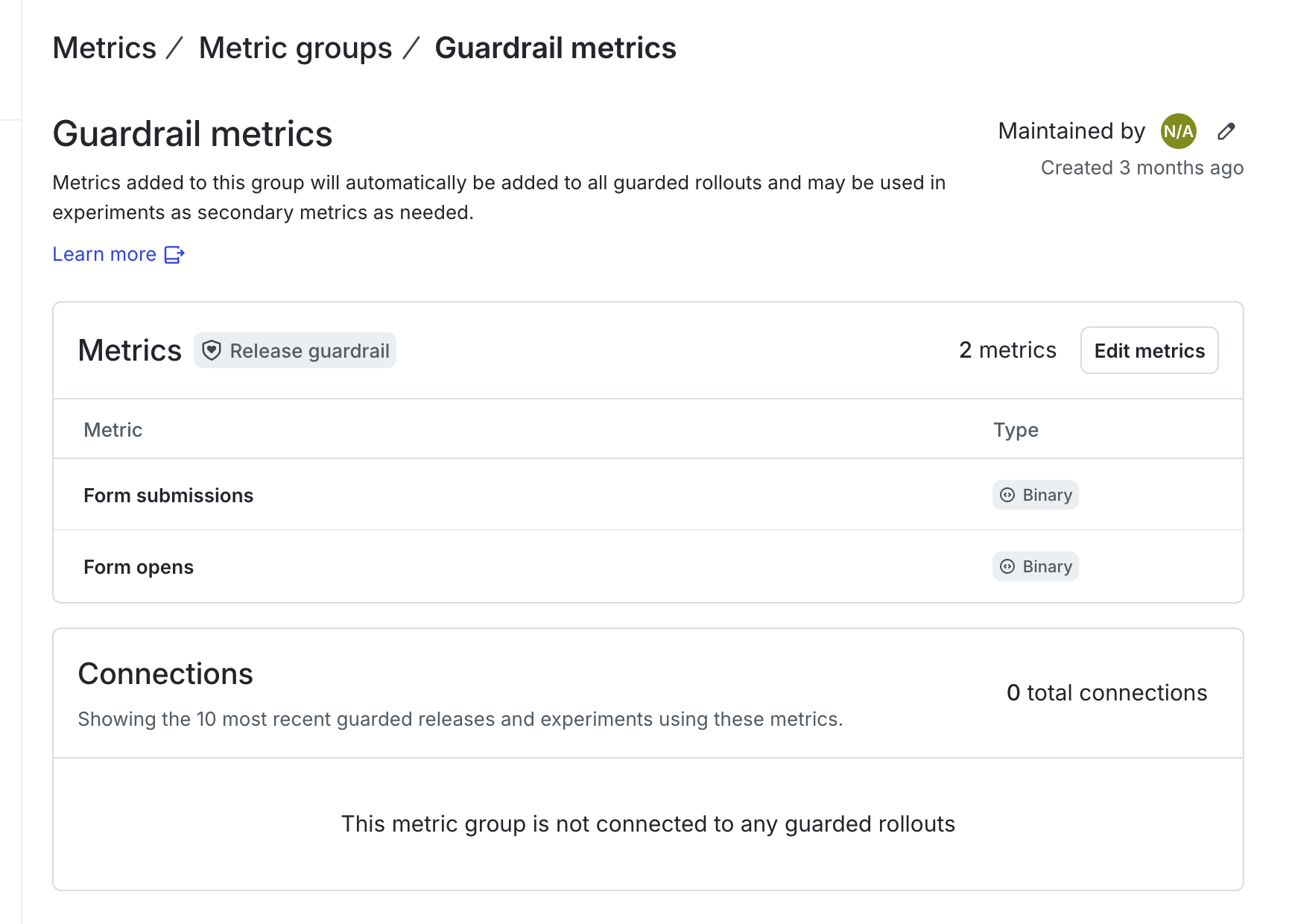Navigate to Metrics via breadcrumb

tap(105, 48)
